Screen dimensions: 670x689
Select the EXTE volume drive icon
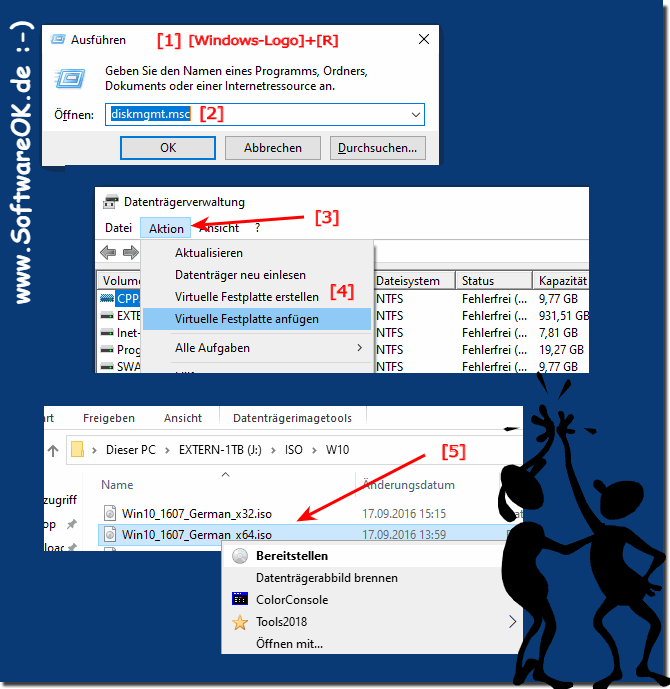click(107, 315)
